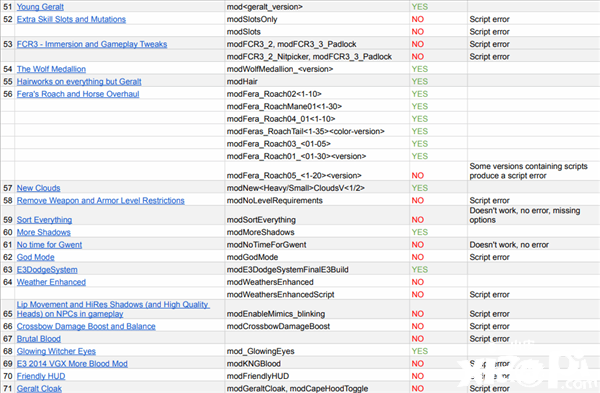The image size is (600, 393).
Task: Open the Weather Enhanced link
Action: (51, 282)
